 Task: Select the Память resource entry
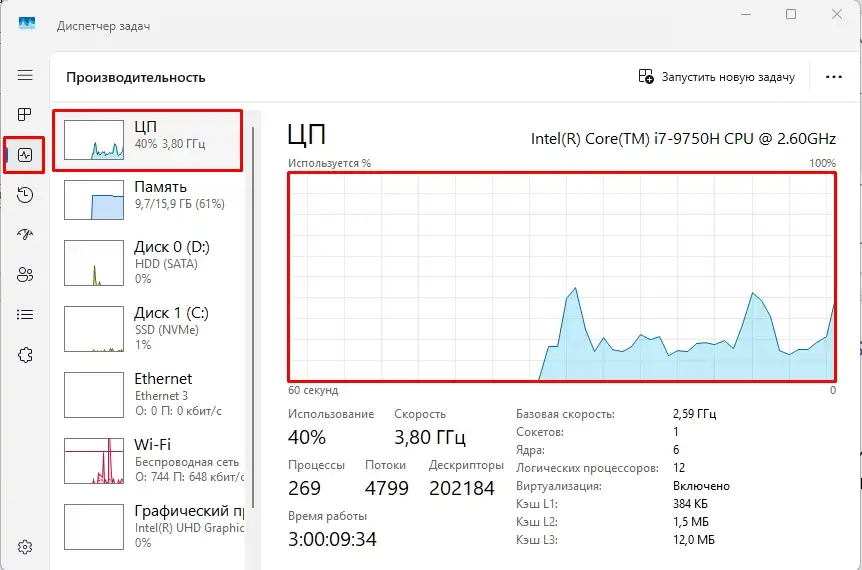tap(148, 200)
